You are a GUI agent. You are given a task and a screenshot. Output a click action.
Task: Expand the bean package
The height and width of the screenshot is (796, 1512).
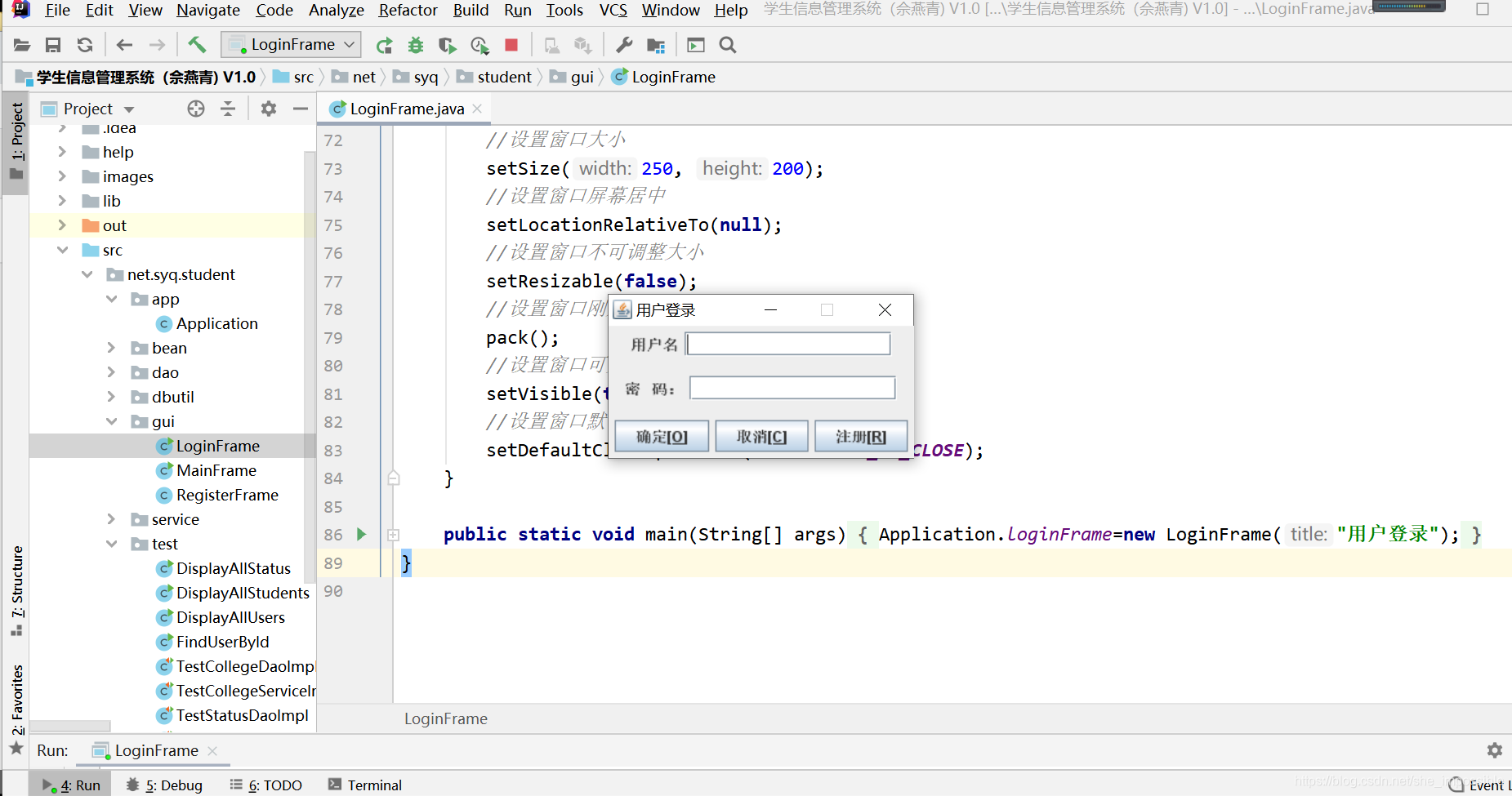pos(111,348)
